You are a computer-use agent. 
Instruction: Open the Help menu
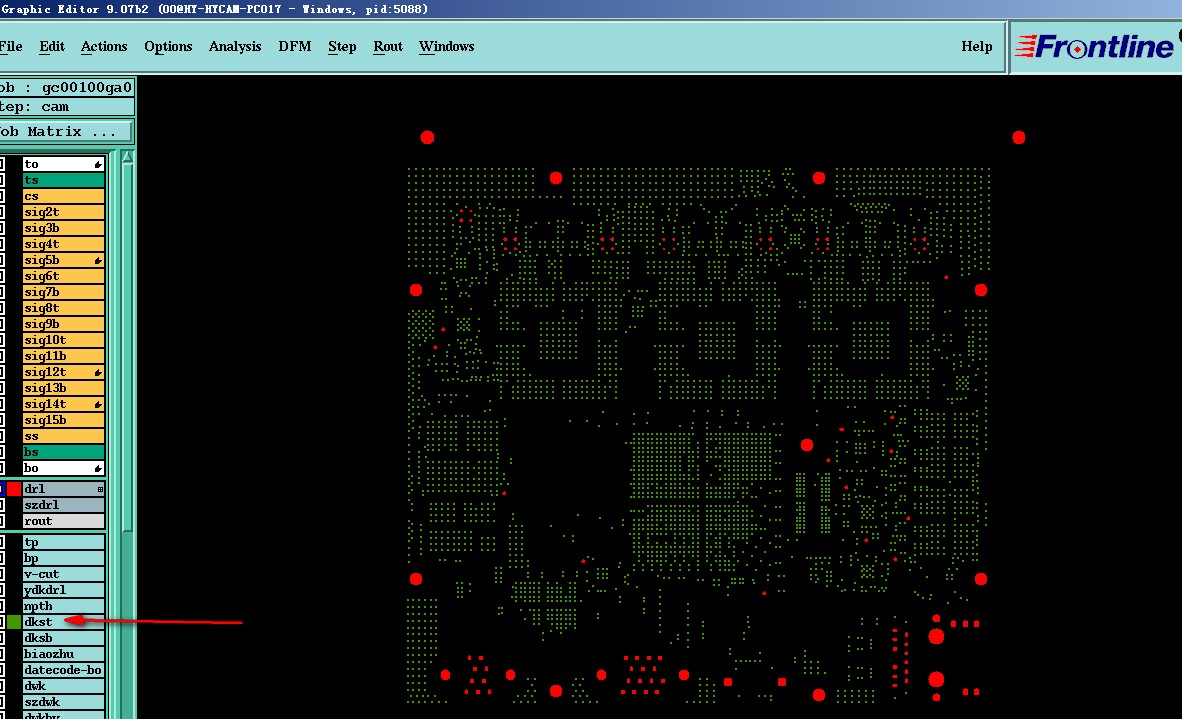pos(977,46)
